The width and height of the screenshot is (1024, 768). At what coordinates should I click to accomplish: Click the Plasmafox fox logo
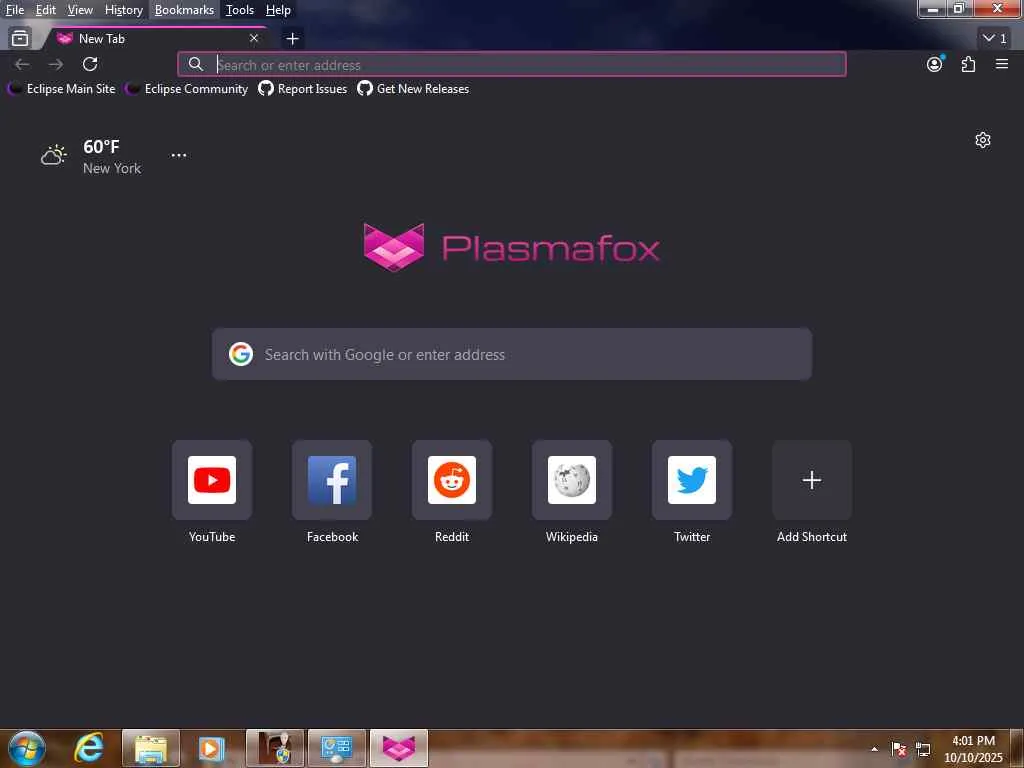coord(394,247)
